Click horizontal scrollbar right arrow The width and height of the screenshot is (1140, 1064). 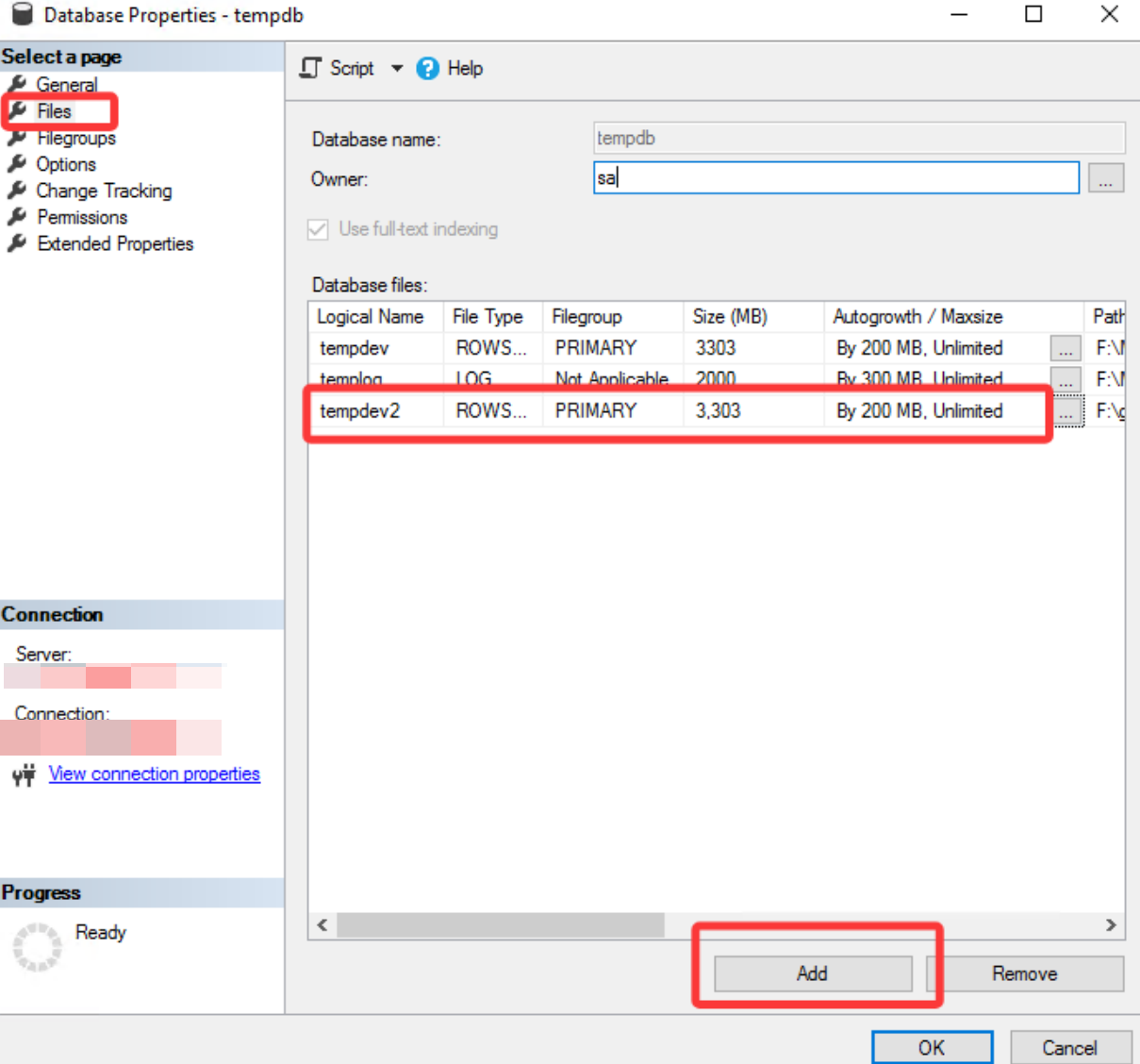coord(1111,925)
